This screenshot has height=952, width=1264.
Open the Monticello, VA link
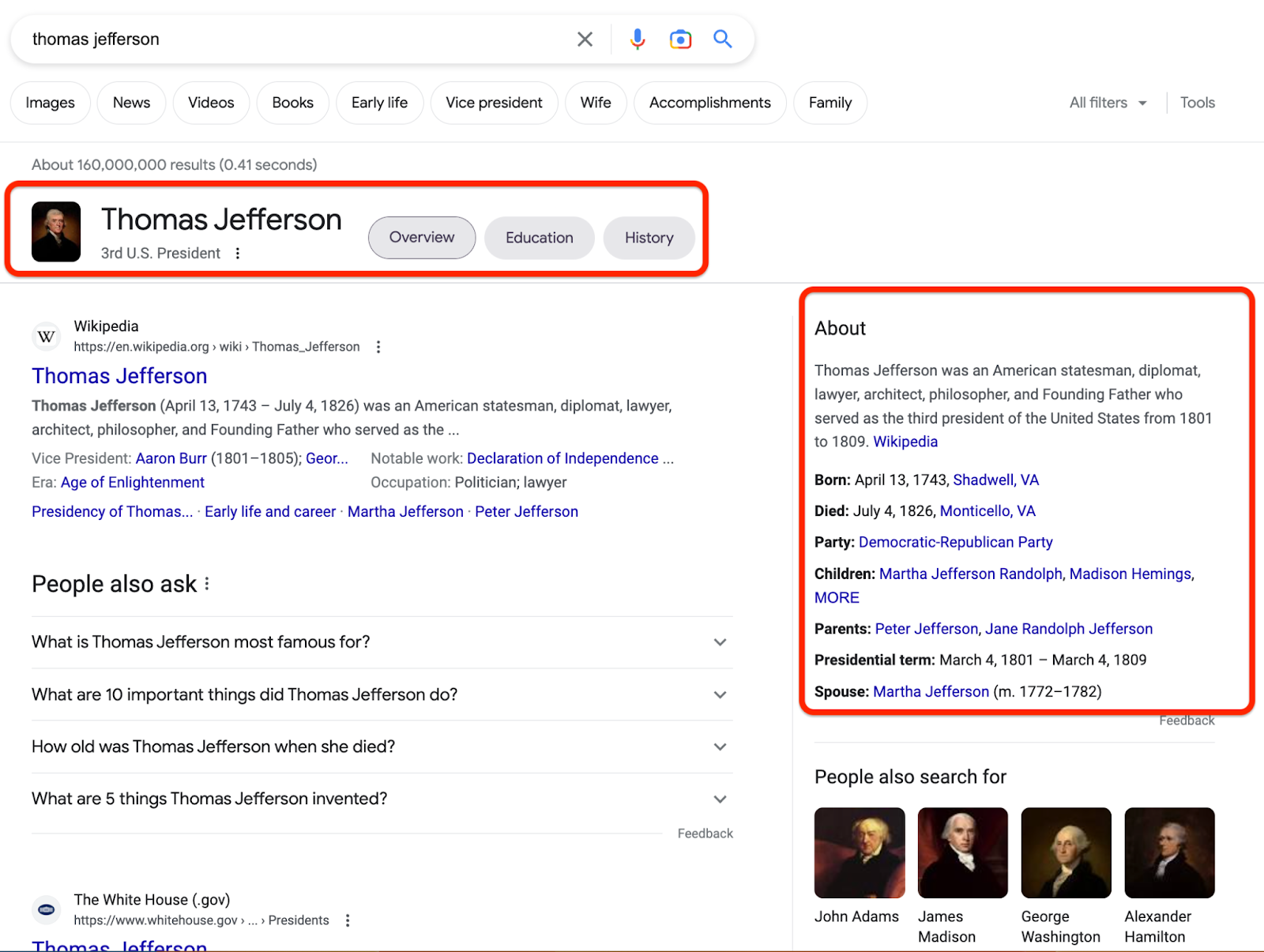pos(987,511)
